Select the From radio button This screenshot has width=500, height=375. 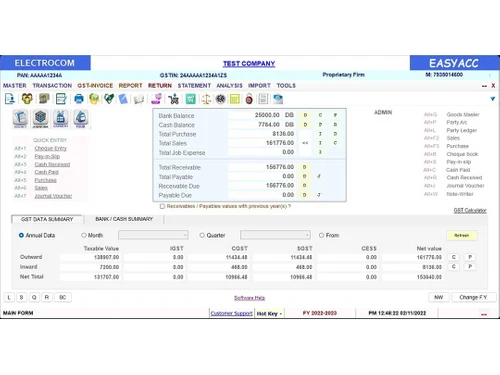coord(321,235)
